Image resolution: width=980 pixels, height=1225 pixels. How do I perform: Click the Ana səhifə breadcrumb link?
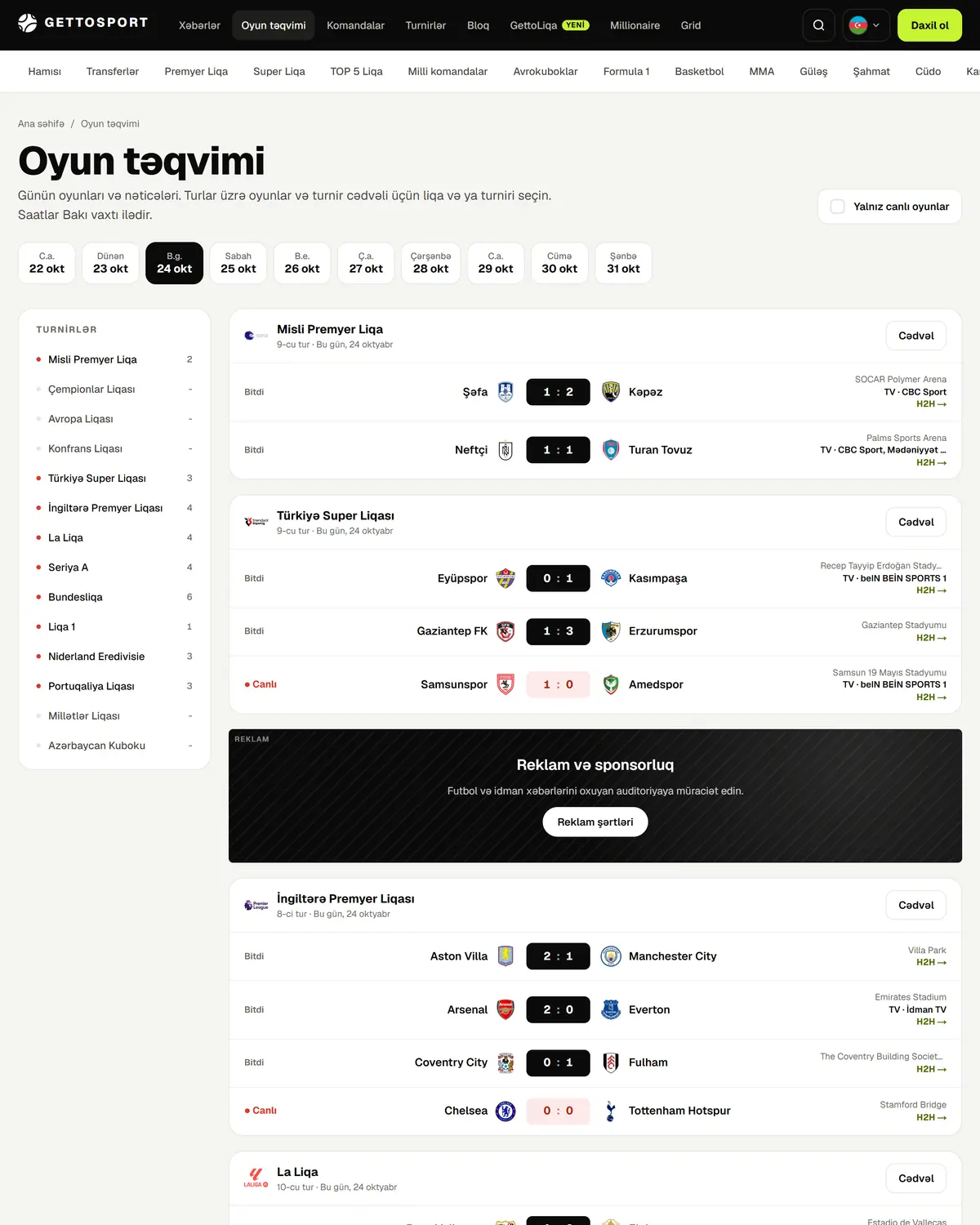[41, 124]
